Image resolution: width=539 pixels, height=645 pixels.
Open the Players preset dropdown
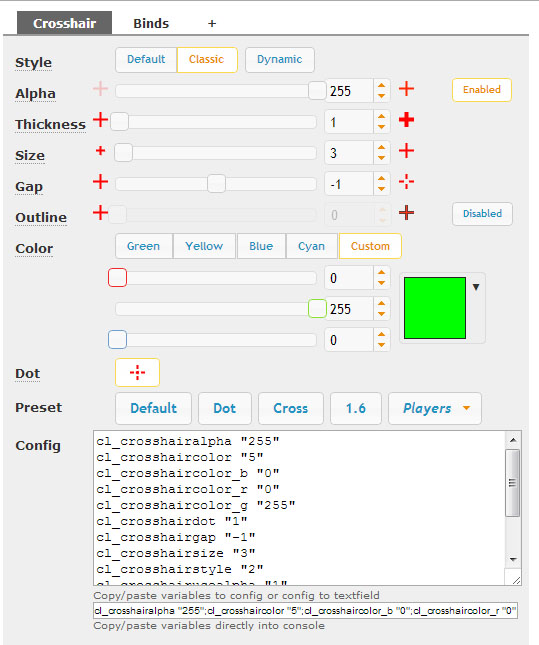[x=435, y=408]
